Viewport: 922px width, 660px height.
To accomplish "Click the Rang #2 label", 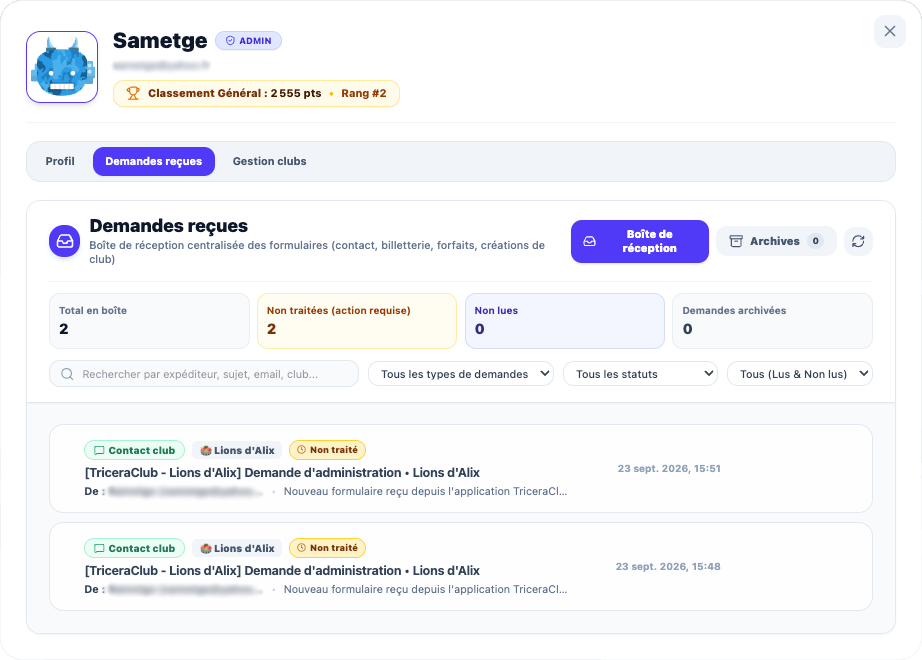I will pos(364,94).
